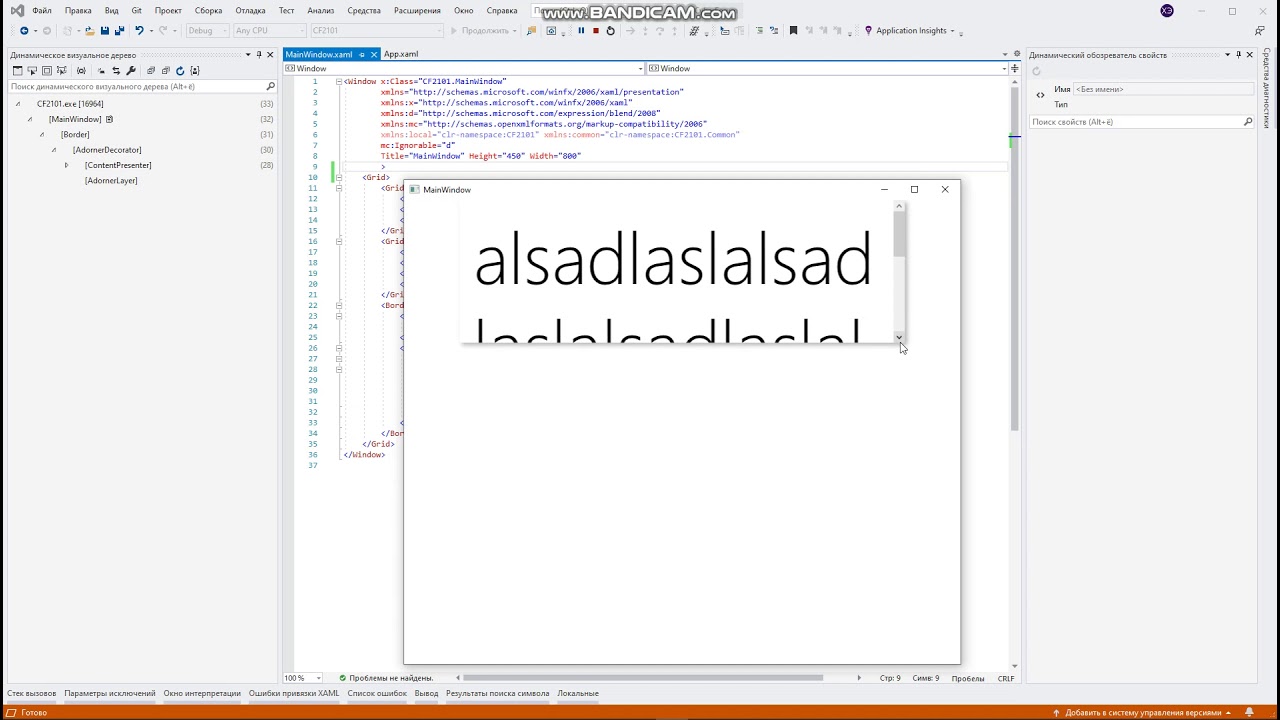Click the user account avatar circle
The image size is (1280, 720).
1167,11
